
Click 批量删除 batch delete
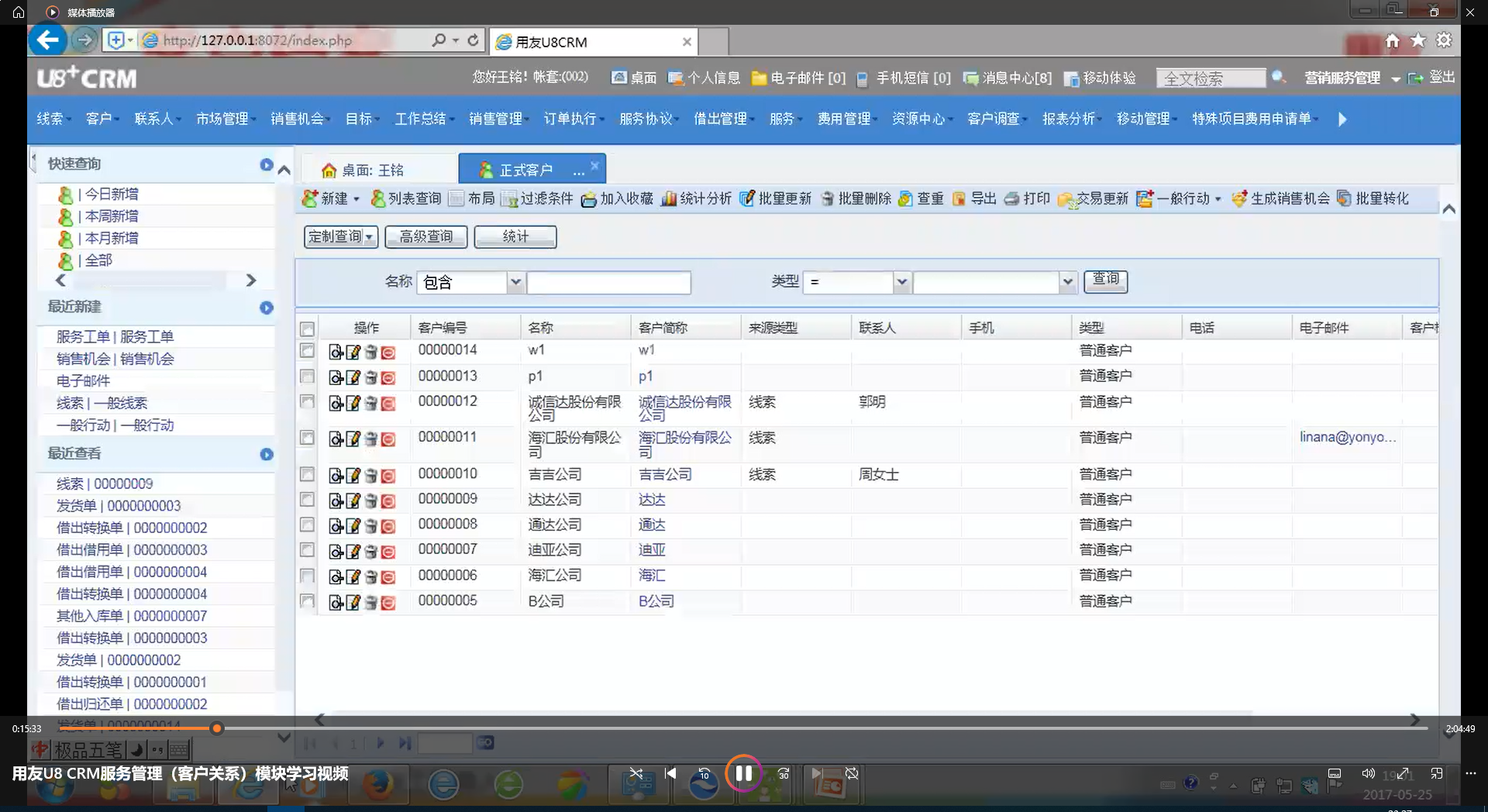click(856, 199)
